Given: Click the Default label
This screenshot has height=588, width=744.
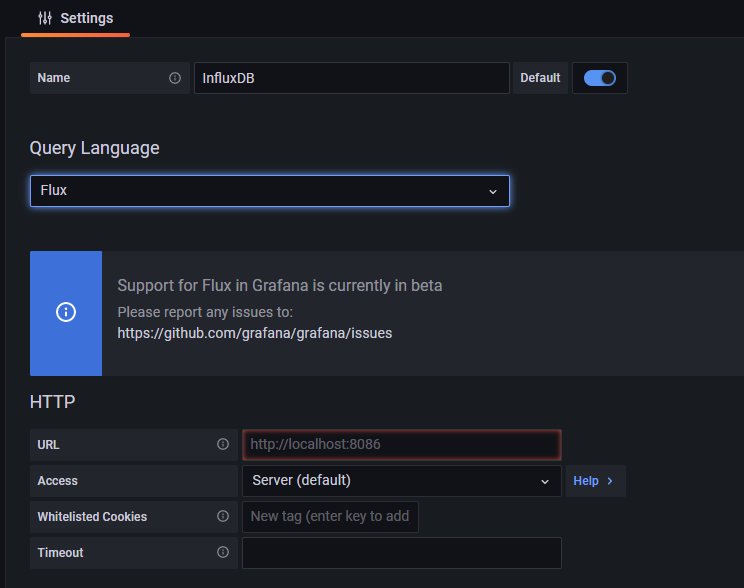Looking at the screenshot, I should tap(540, 78).
